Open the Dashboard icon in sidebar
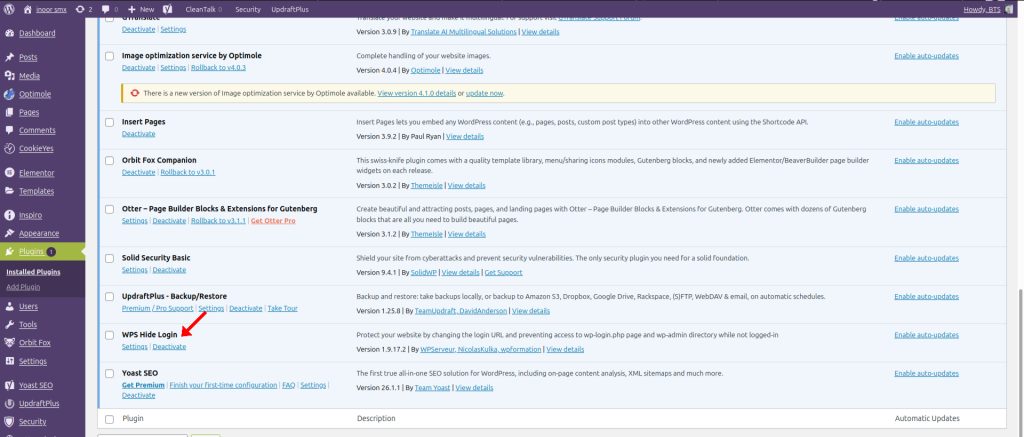 tap(9, 33)
